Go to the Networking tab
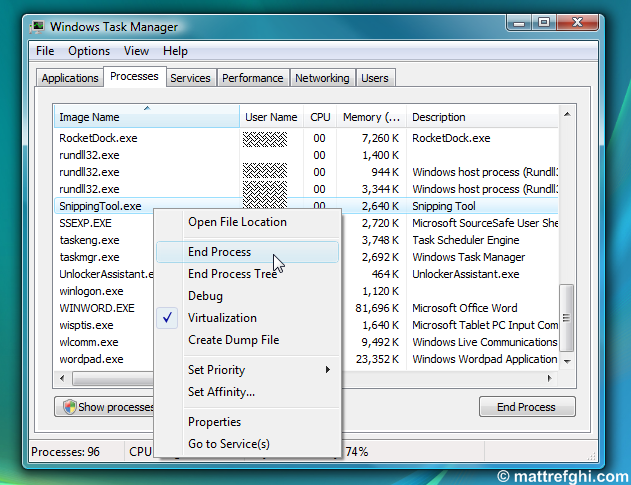This screenshot has height=485, width=631. [x=322, y=78]
